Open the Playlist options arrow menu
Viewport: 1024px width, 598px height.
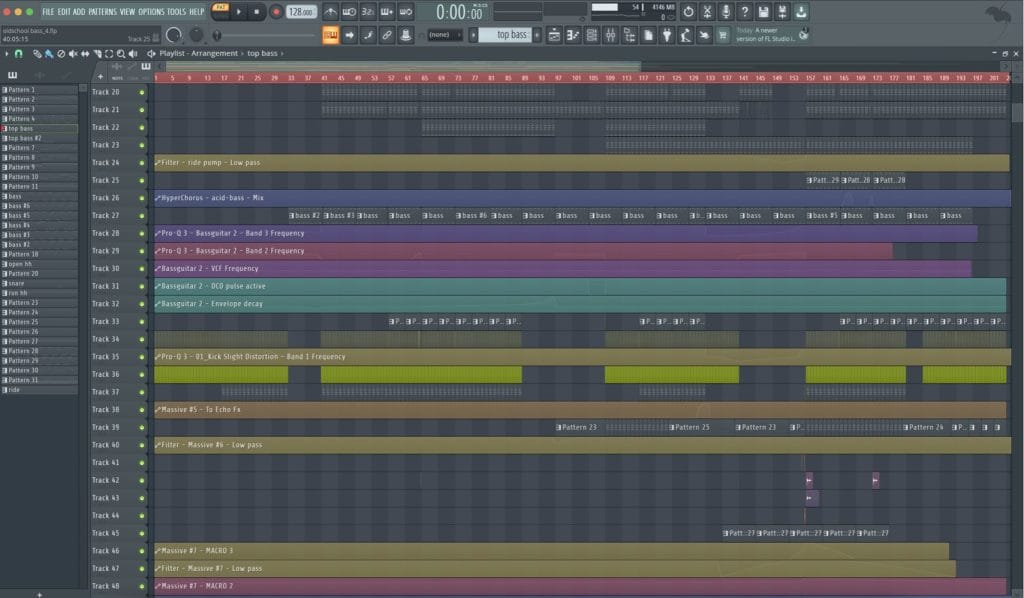pyautogui.click(x=7, y=54)
